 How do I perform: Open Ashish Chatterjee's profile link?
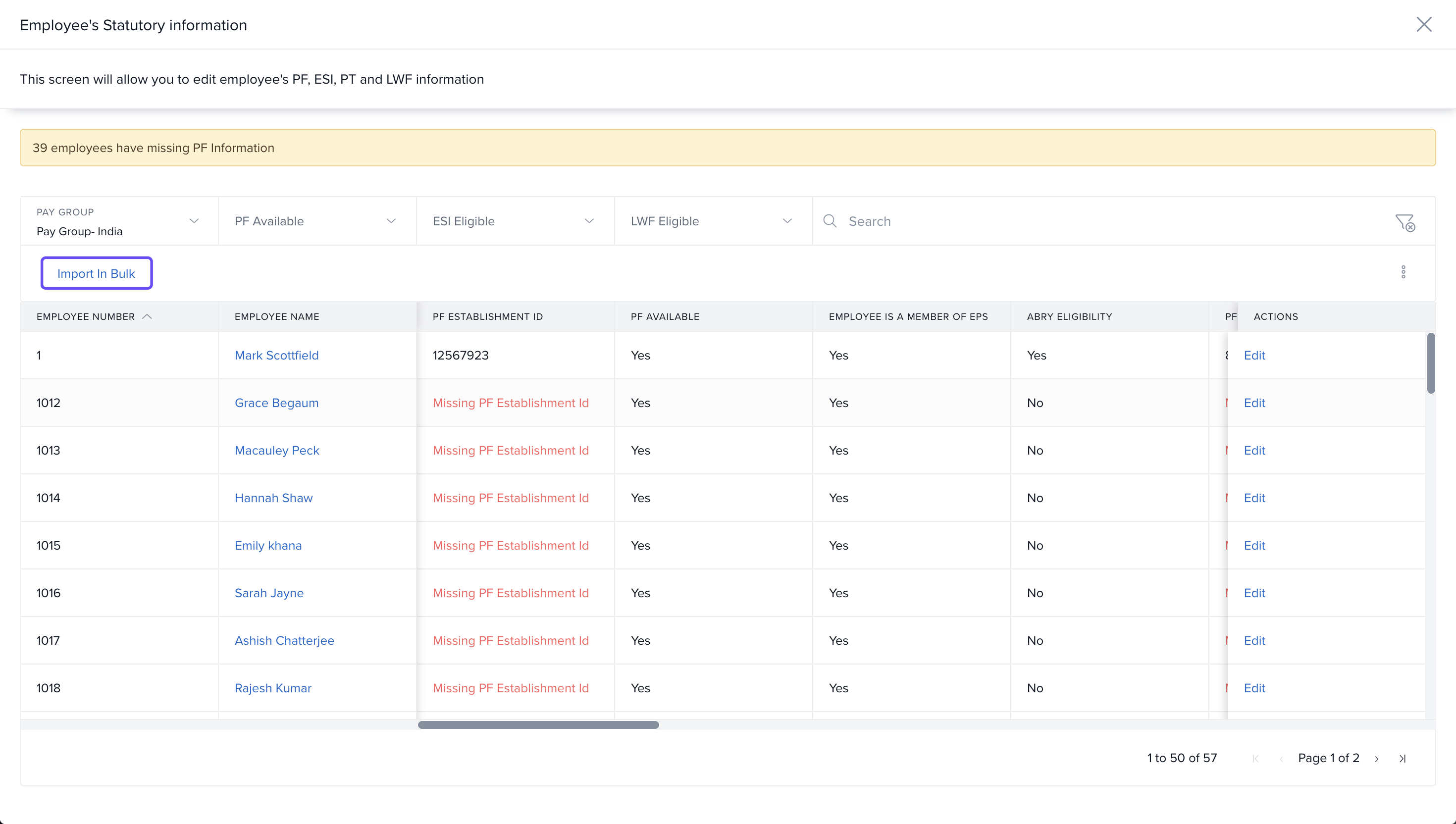point(284,641)
